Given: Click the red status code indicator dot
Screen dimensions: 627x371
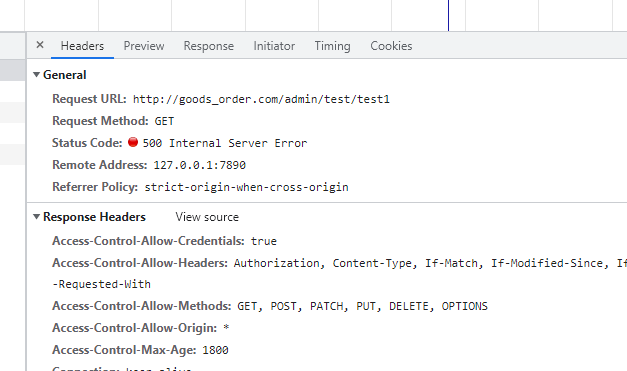Looking at the screenshot, I should [x=133, y=142].
